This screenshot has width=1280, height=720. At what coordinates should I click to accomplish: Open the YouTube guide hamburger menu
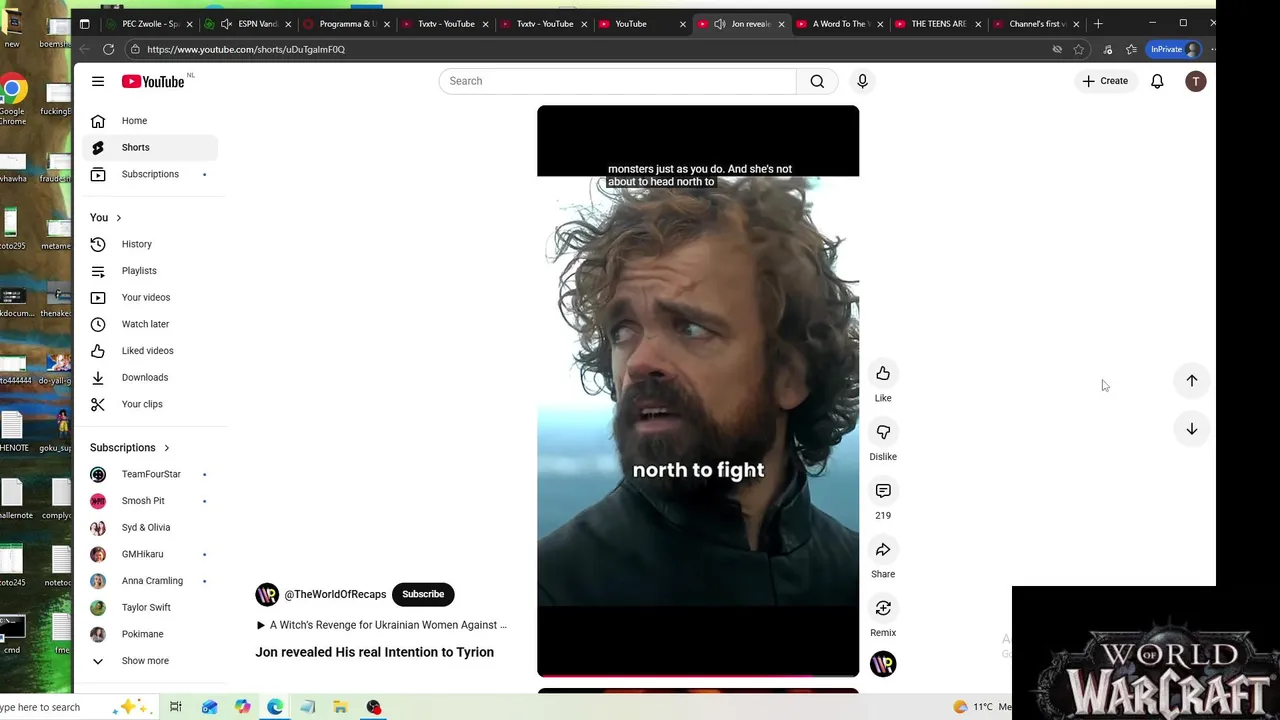click(x=98, y=81)
